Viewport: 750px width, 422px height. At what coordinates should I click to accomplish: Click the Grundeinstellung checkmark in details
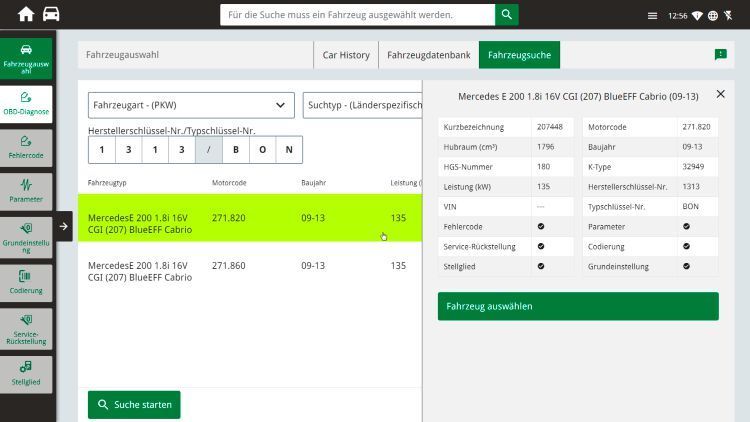pyautogui.click(x=686, y=266)
